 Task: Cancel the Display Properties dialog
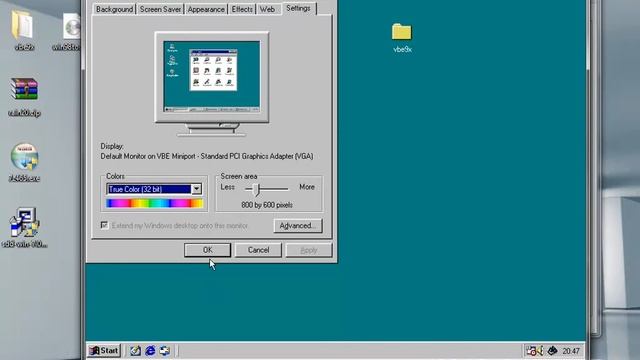coord(258,250)
